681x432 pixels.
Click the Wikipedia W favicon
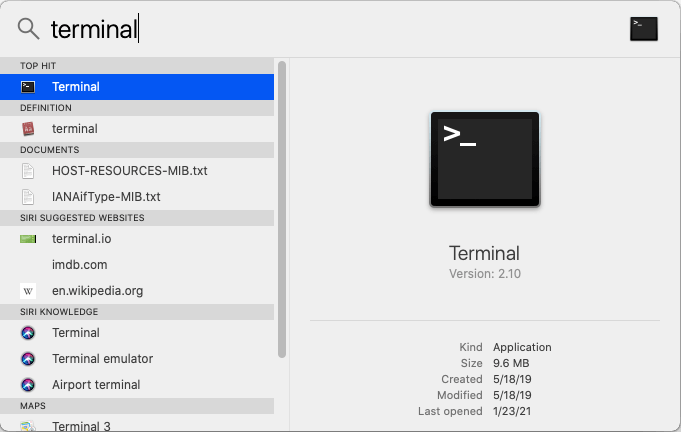[x=28, y=291]
